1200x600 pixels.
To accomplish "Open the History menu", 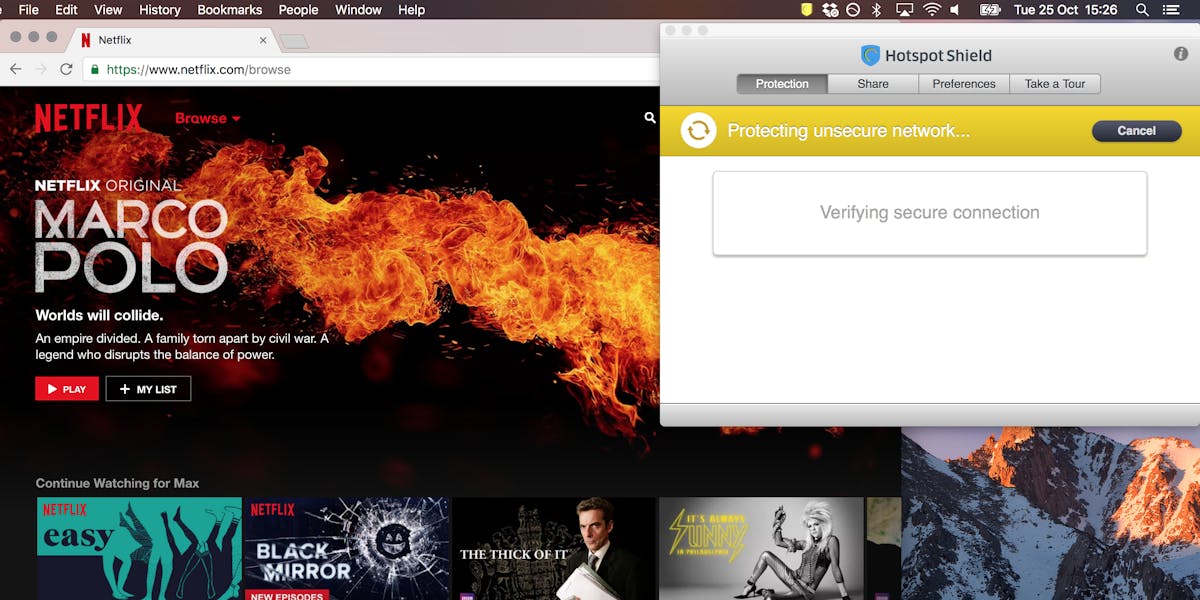I will [x=160, y=10].
